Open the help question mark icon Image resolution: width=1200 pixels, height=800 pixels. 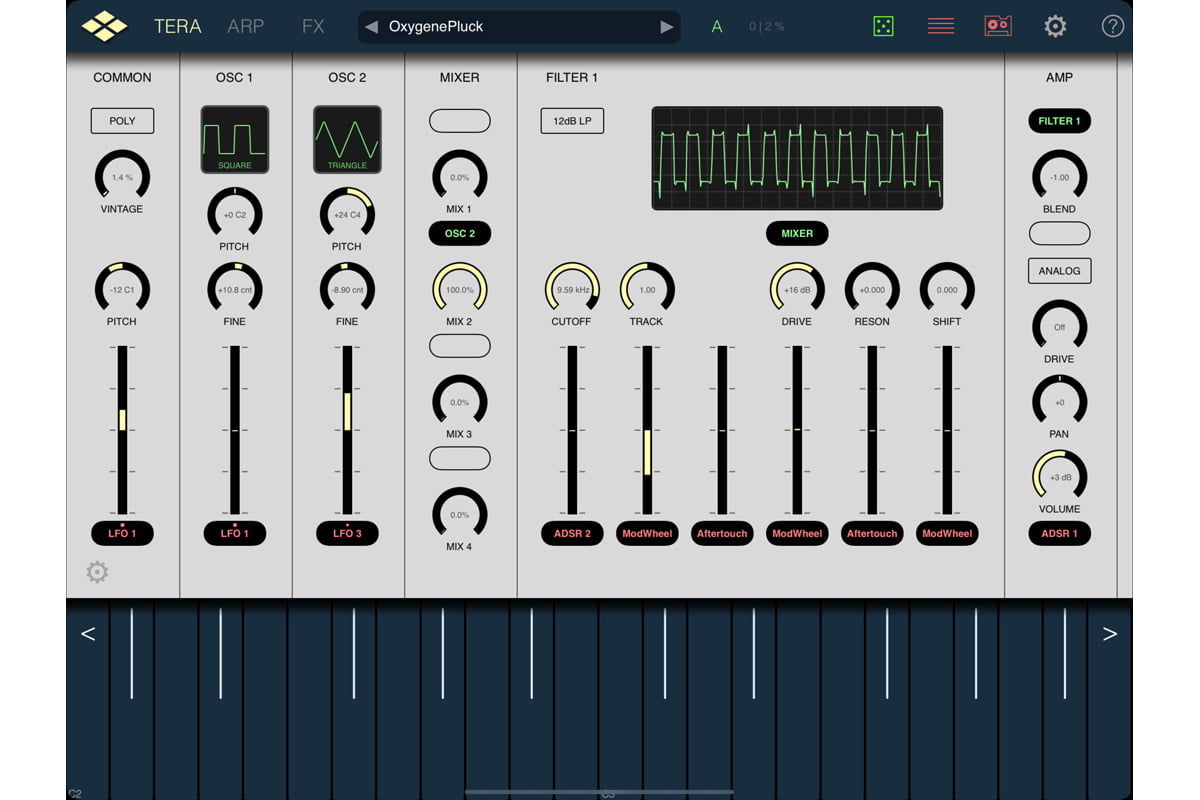(x=1112, y=26)
